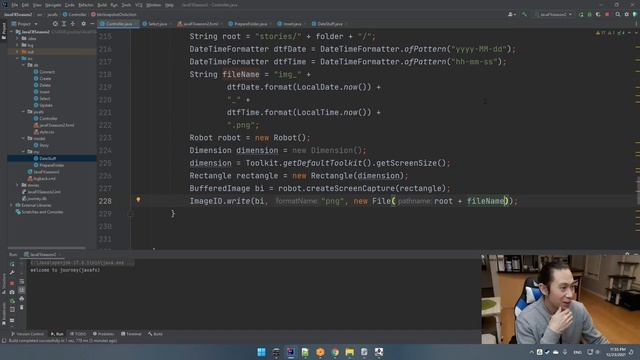Click the wrench icon in Run panel
The image size is (640, 360).
(x=12, y=273)
